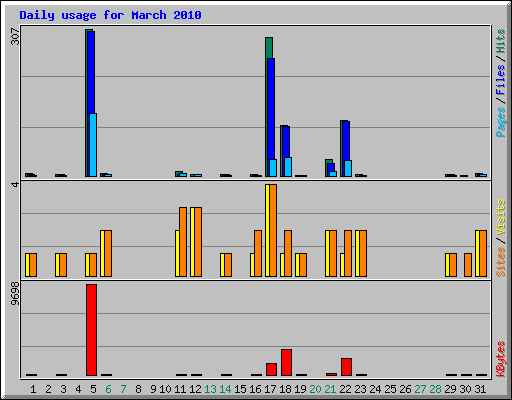Click the KBytes legend label

(500, 359)
